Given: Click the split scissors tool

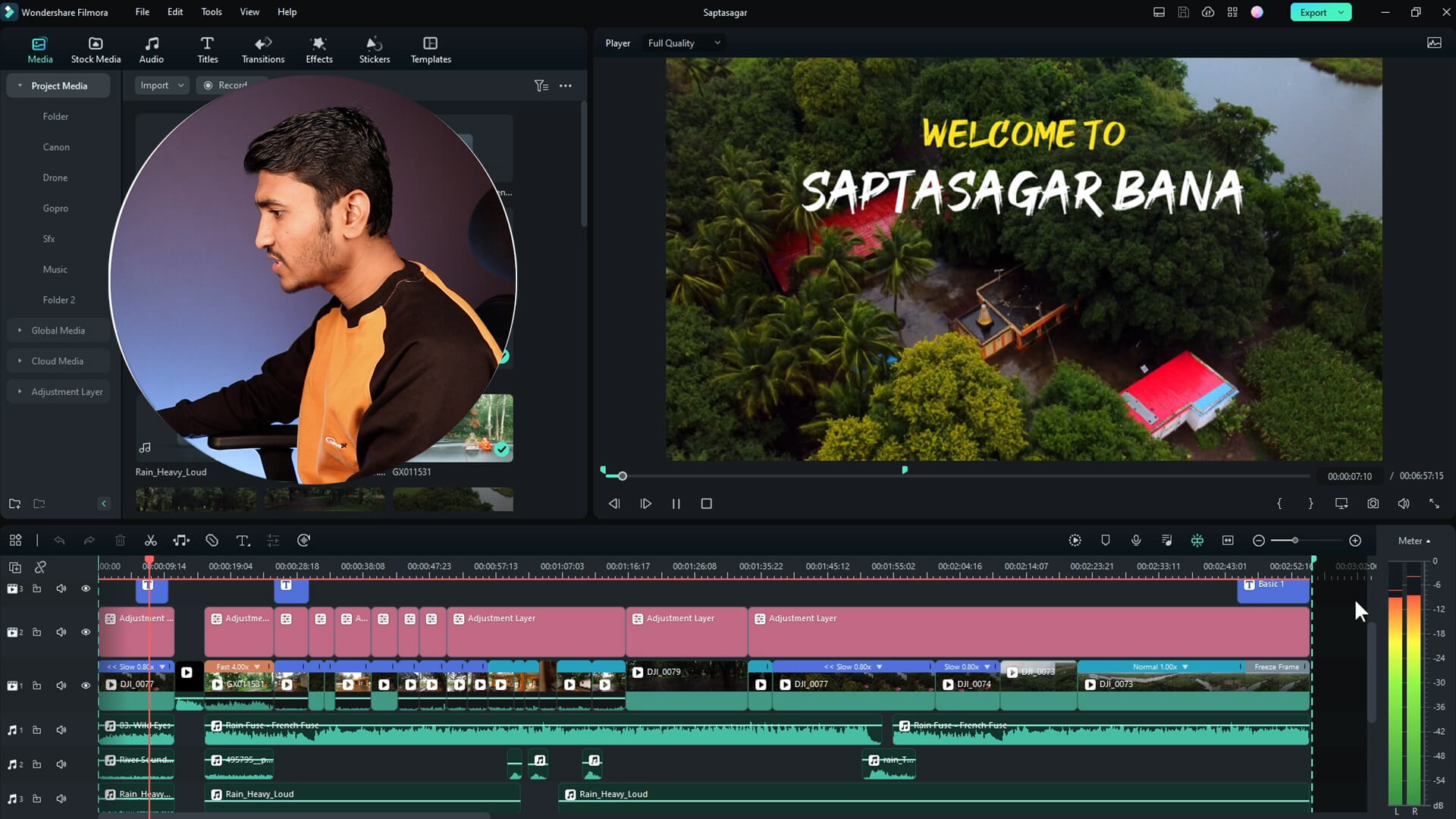Looking at the screenshot, I should tap(151, 541).
